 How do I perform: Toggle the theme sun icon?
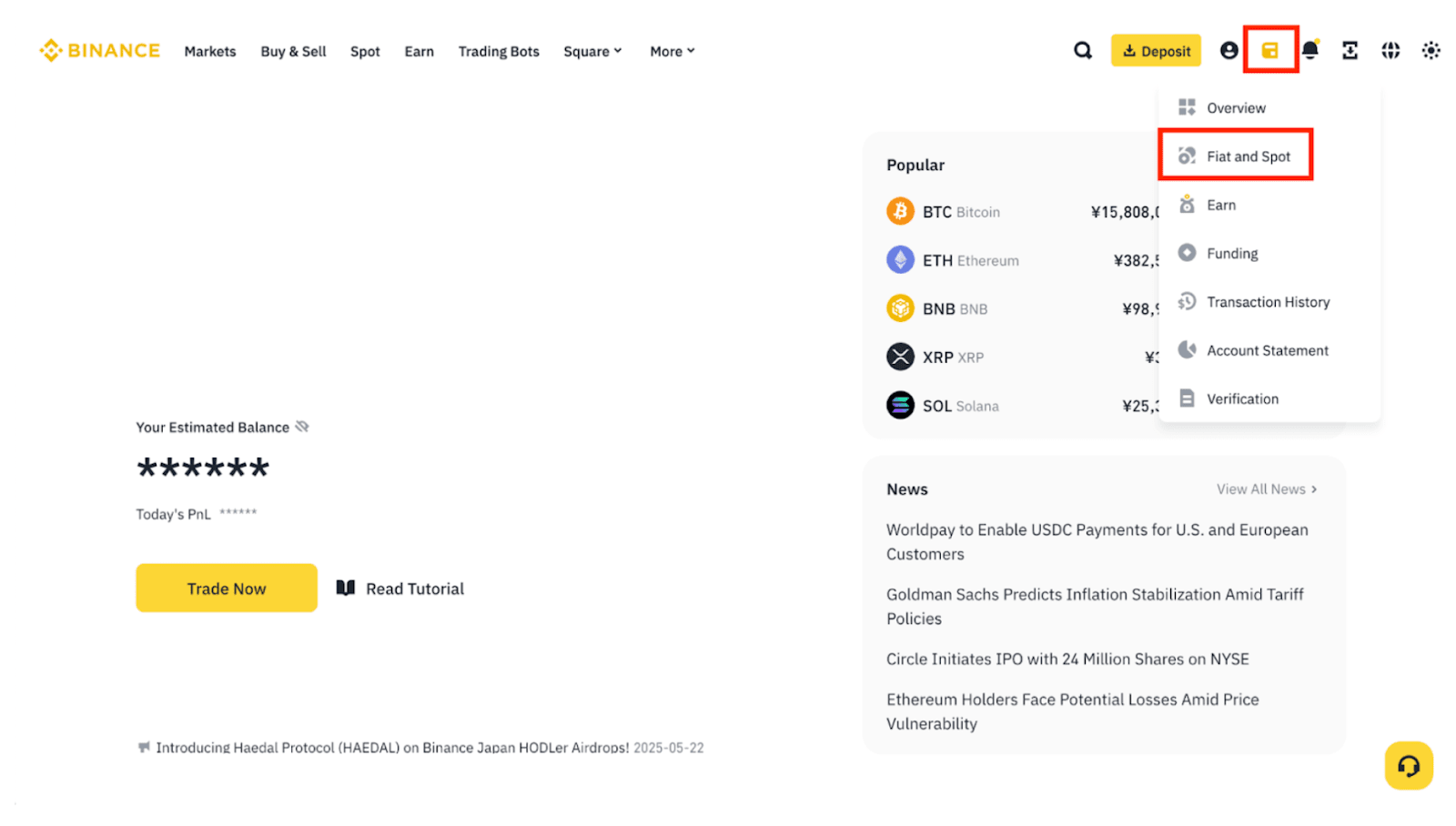(1431, 51)
